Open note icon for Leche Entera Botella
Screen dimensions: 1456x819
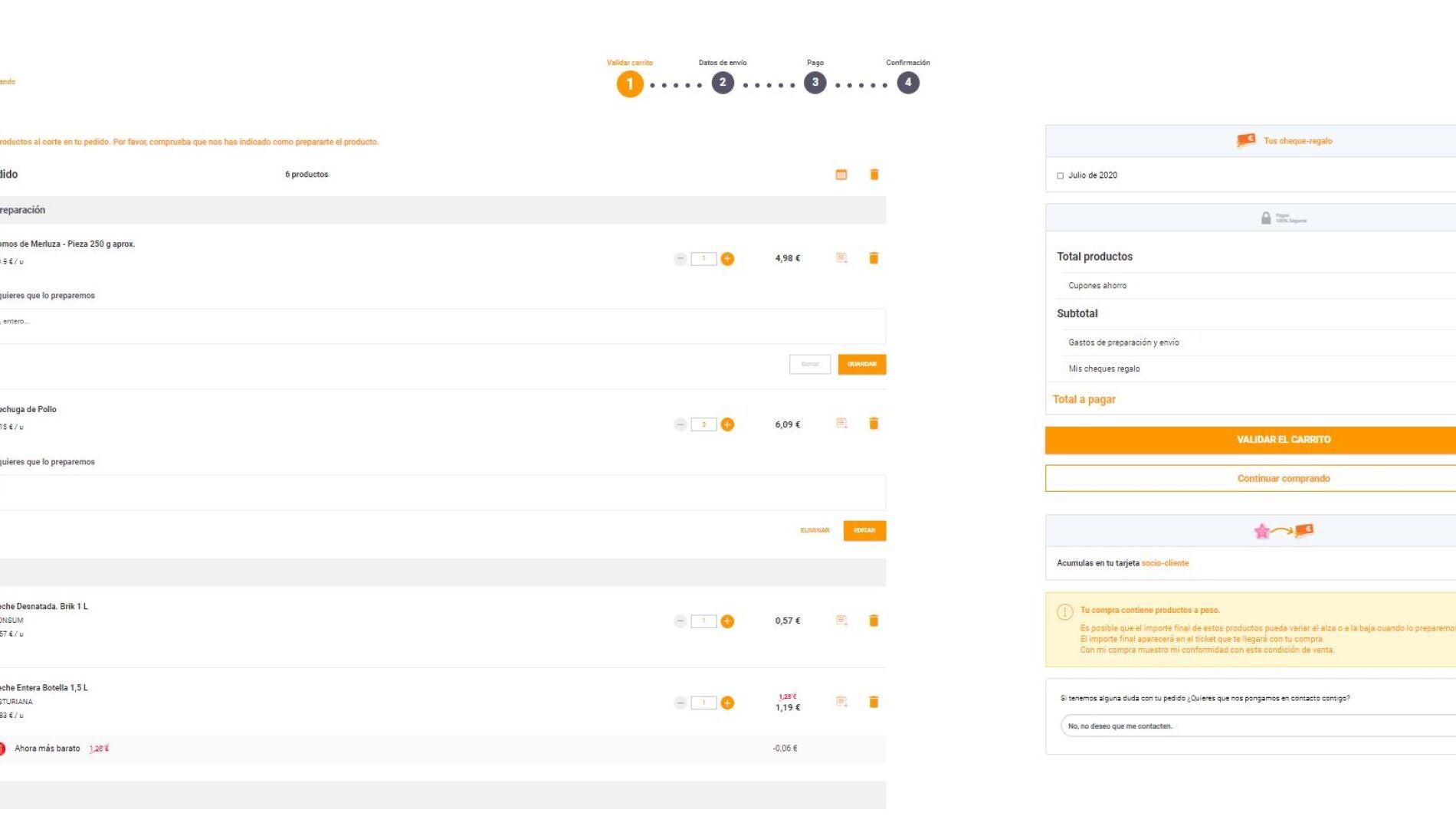841,702
